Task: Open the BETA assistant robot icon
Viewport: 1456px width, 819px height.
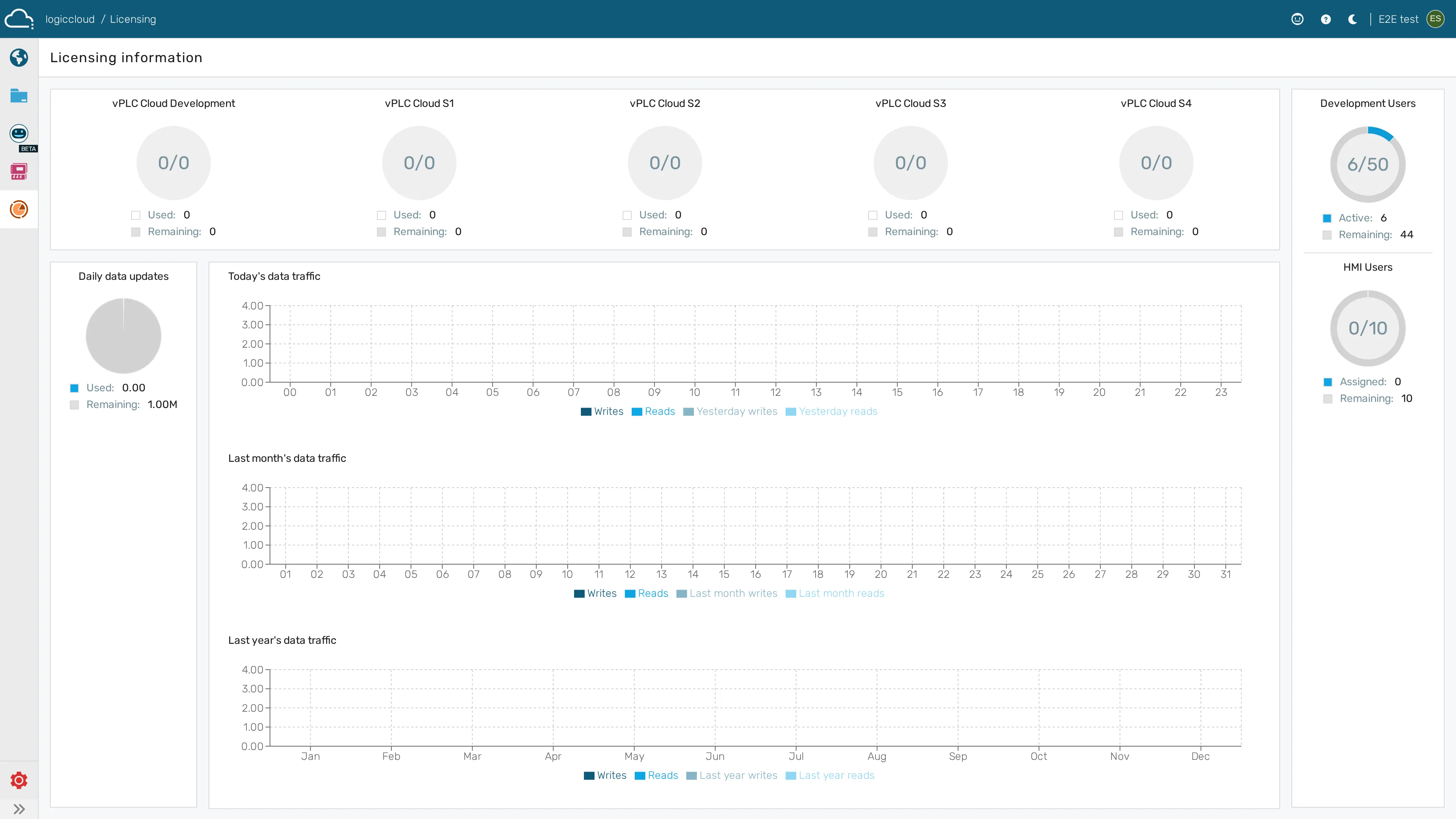Action: click(x=19, y=134)
